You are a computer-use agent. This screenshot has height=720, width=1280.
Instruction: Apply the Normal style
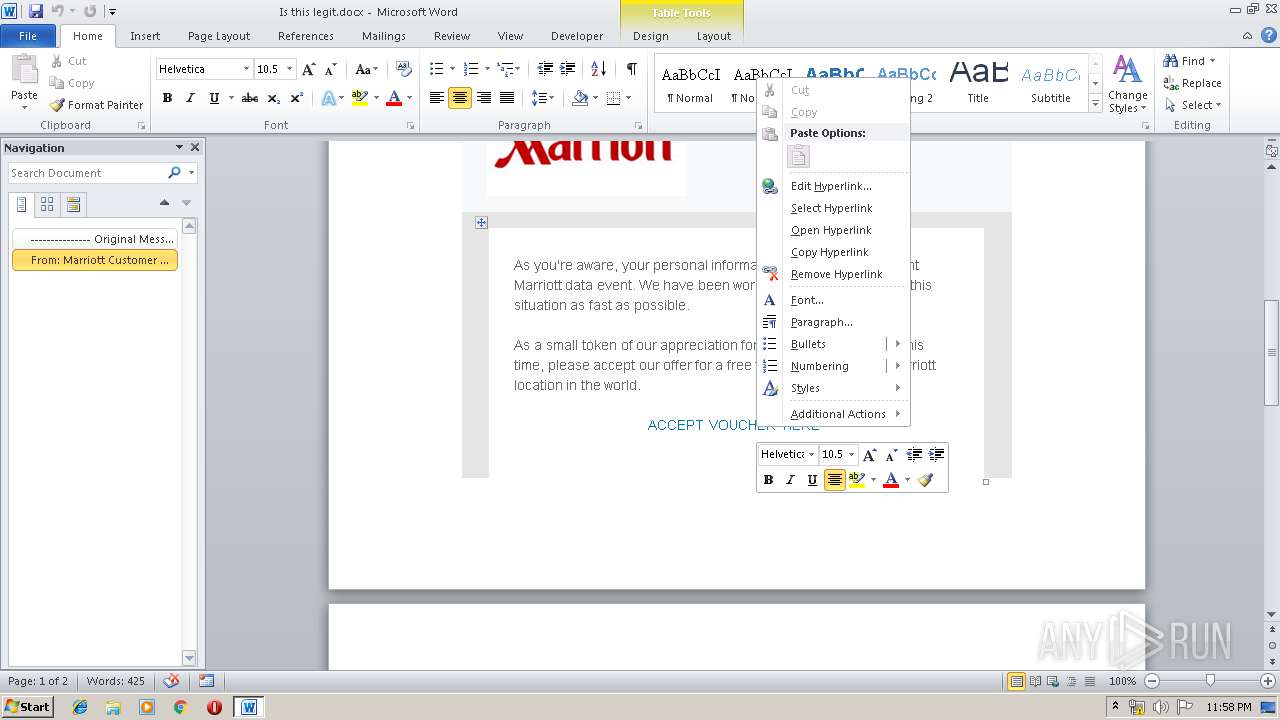(x=690, y=84)
